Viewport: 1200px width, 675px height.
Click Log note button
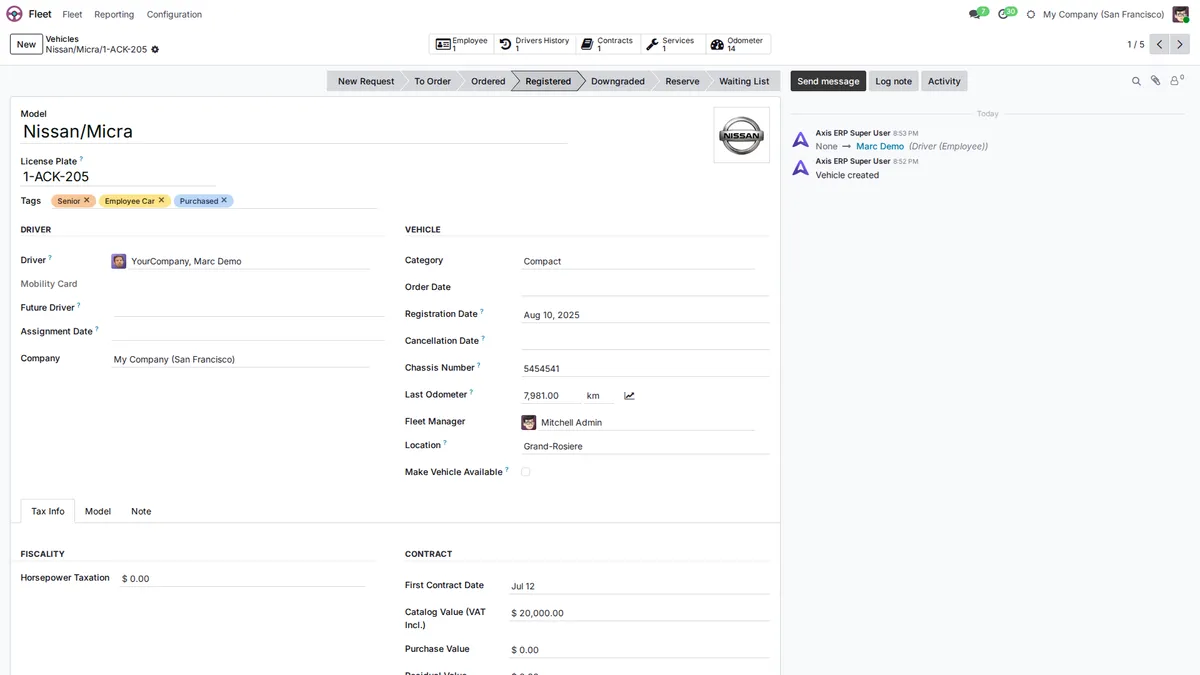tap(894, 81)
